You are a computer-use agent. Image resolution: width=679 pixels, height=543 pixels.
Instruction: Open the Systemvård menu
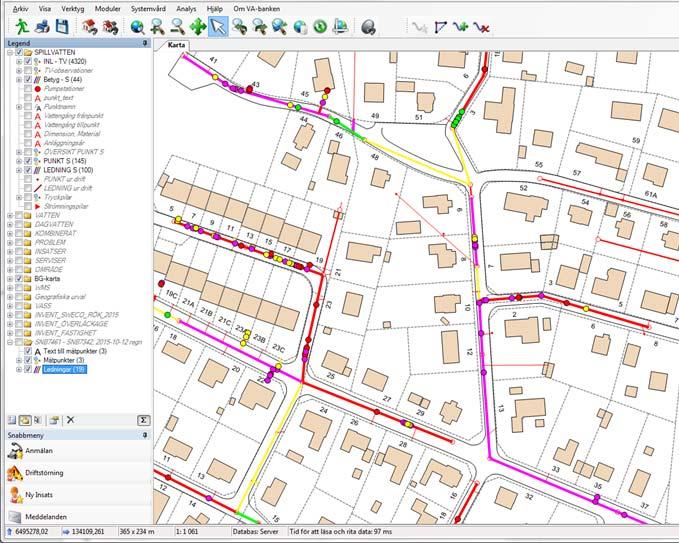point(148,9)
